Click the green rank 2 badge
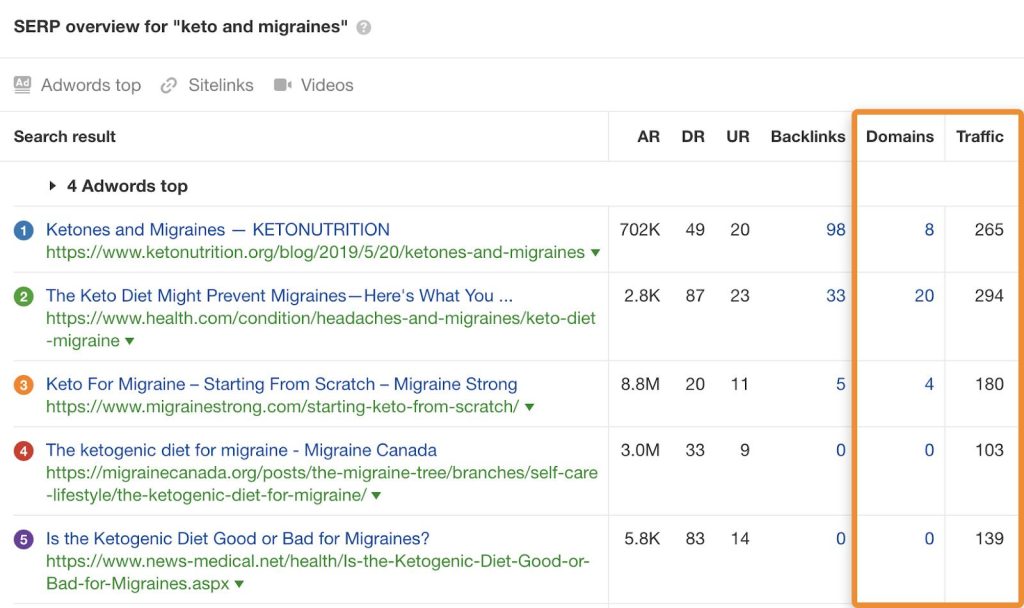Image resolution: width=1024 pixels, height=608 pixels. click(x=23, y=296)
